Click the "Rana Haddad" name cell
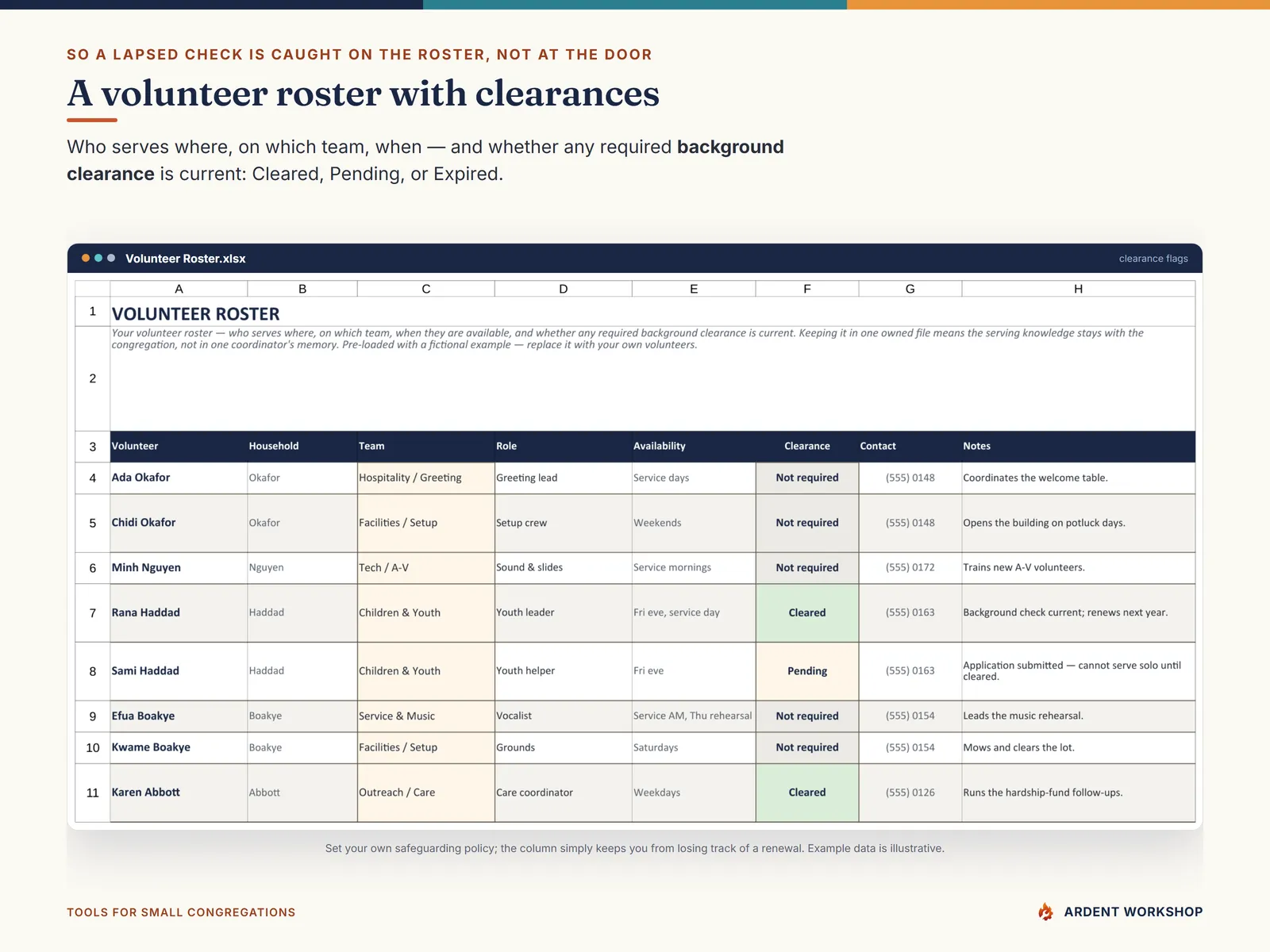1270x952 pixels. pyautogui.click(x=179, y=613)
